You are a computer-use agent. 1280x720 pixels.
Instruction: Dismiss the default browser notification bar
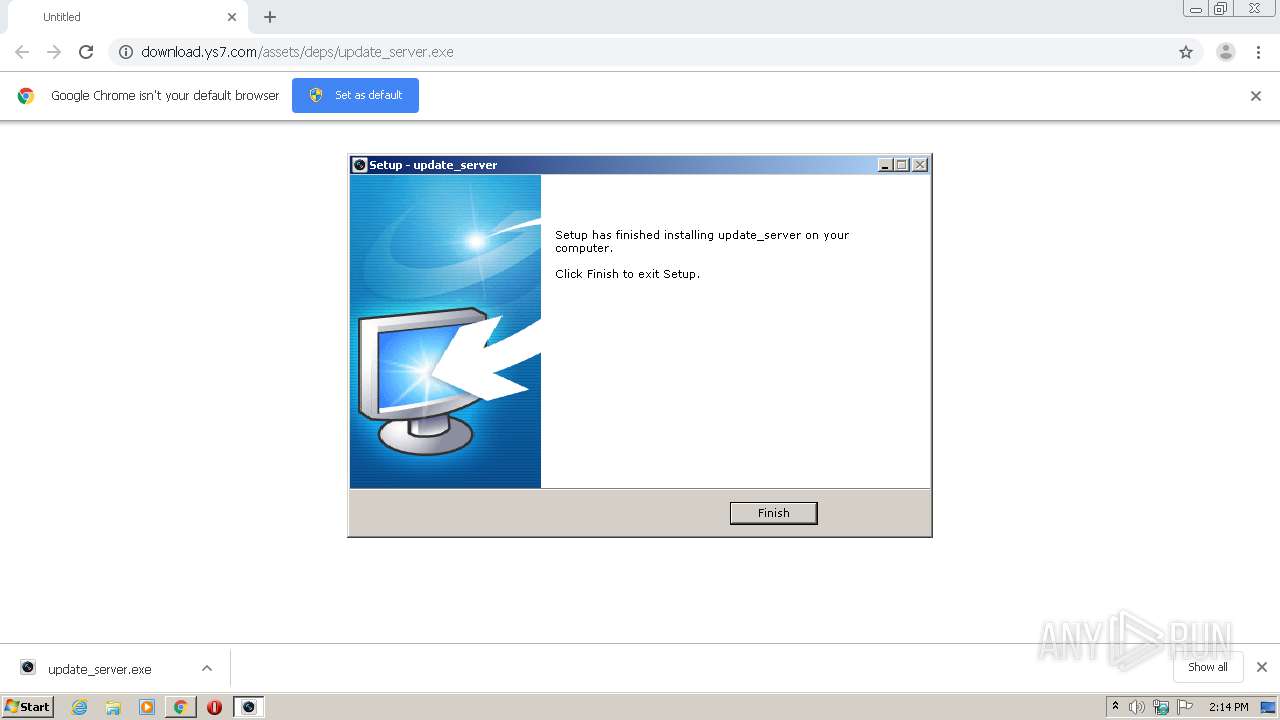1256,96
